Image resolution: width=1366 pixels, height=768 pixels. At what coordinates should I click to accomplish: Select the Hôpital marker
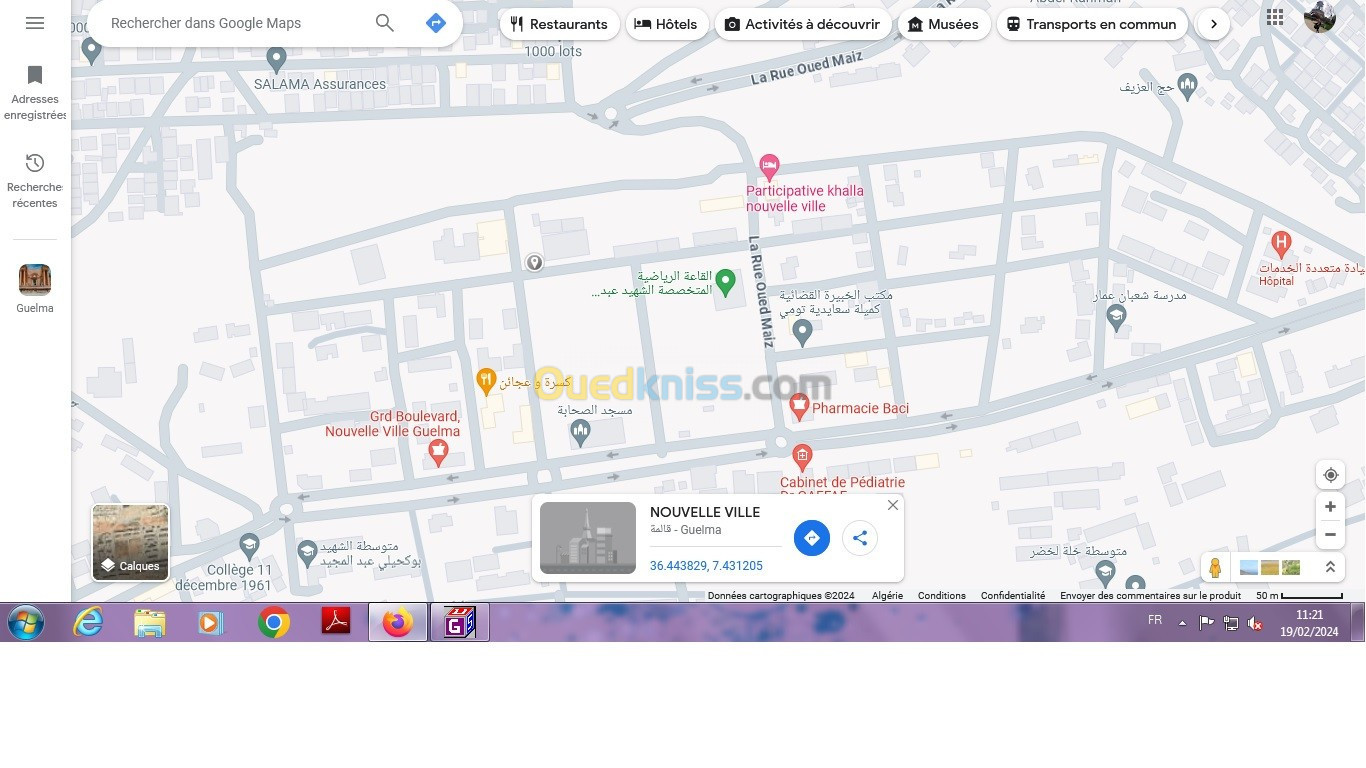(x=1281, y=243)
